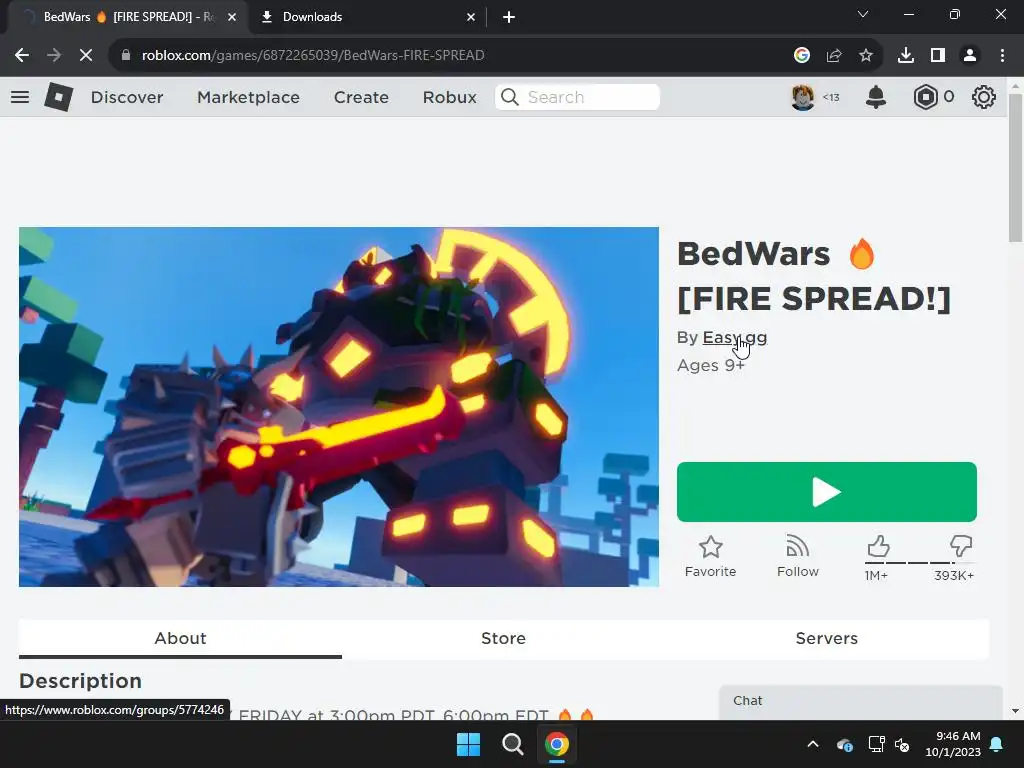Click the green Play button
Screen dimensions: 1024x768
[827, 492]
